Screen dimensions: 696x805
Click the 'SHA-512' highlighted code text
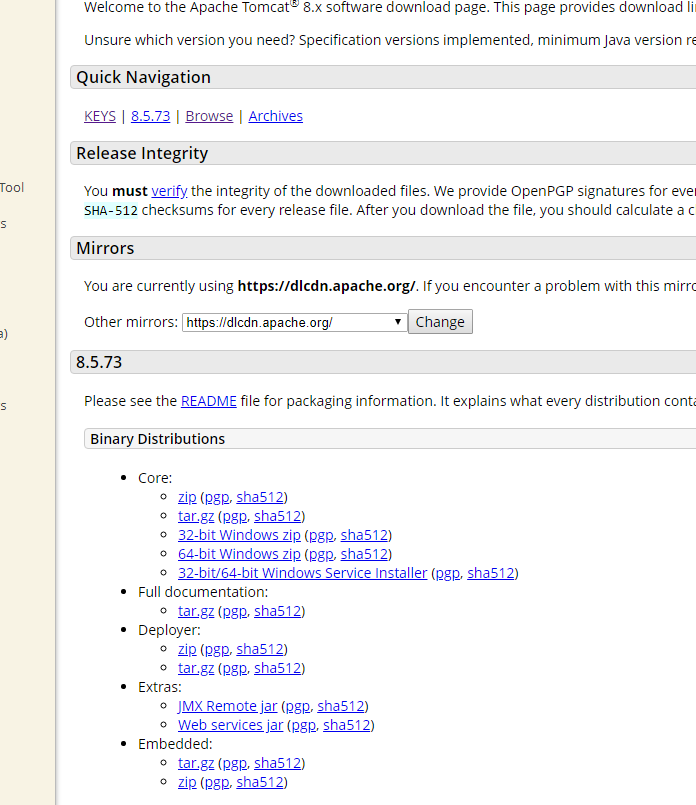[x=111, y=210]
